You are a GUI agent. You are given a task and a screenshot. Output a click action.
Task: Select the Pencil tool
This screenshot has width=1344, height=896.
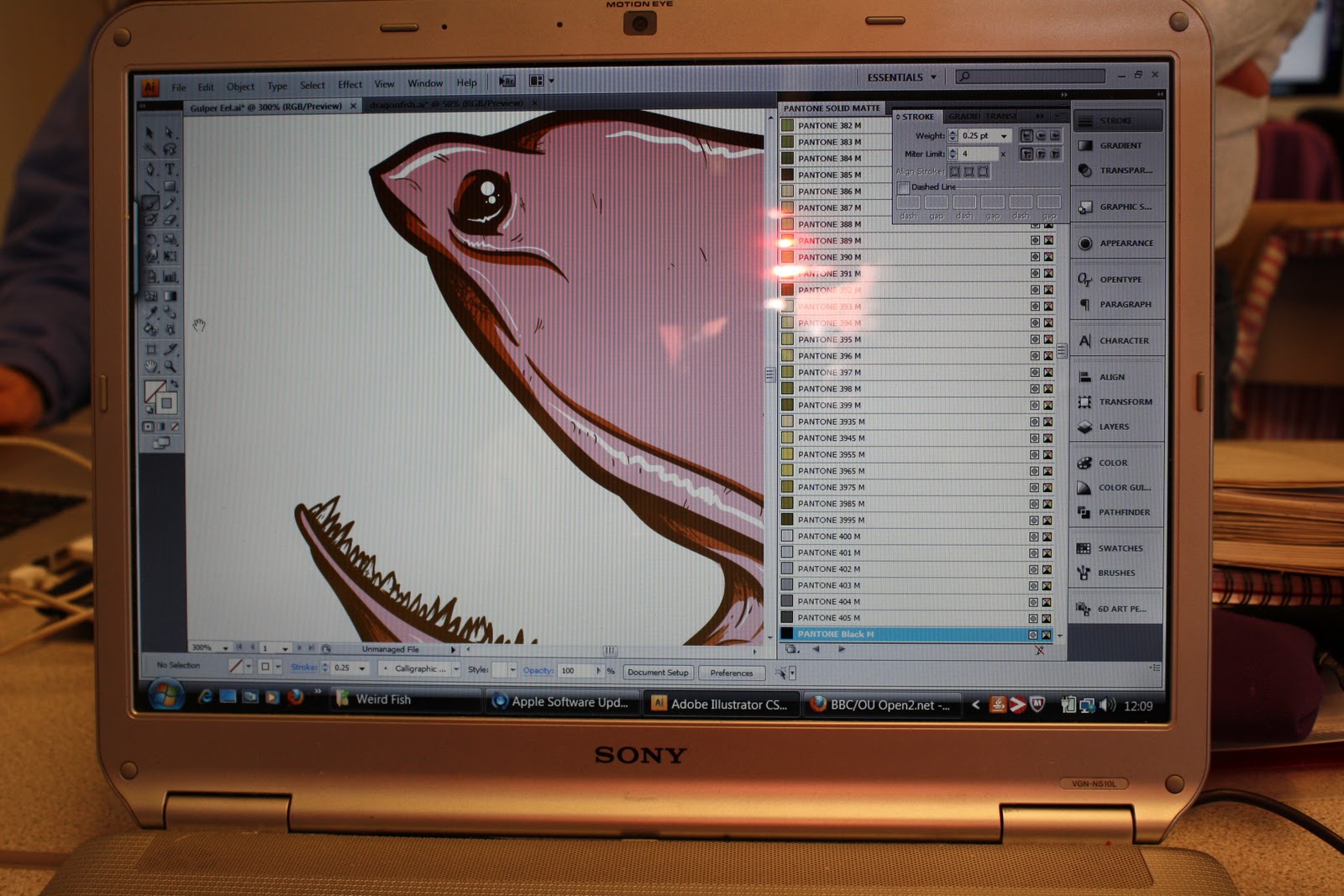coord(170,203)
